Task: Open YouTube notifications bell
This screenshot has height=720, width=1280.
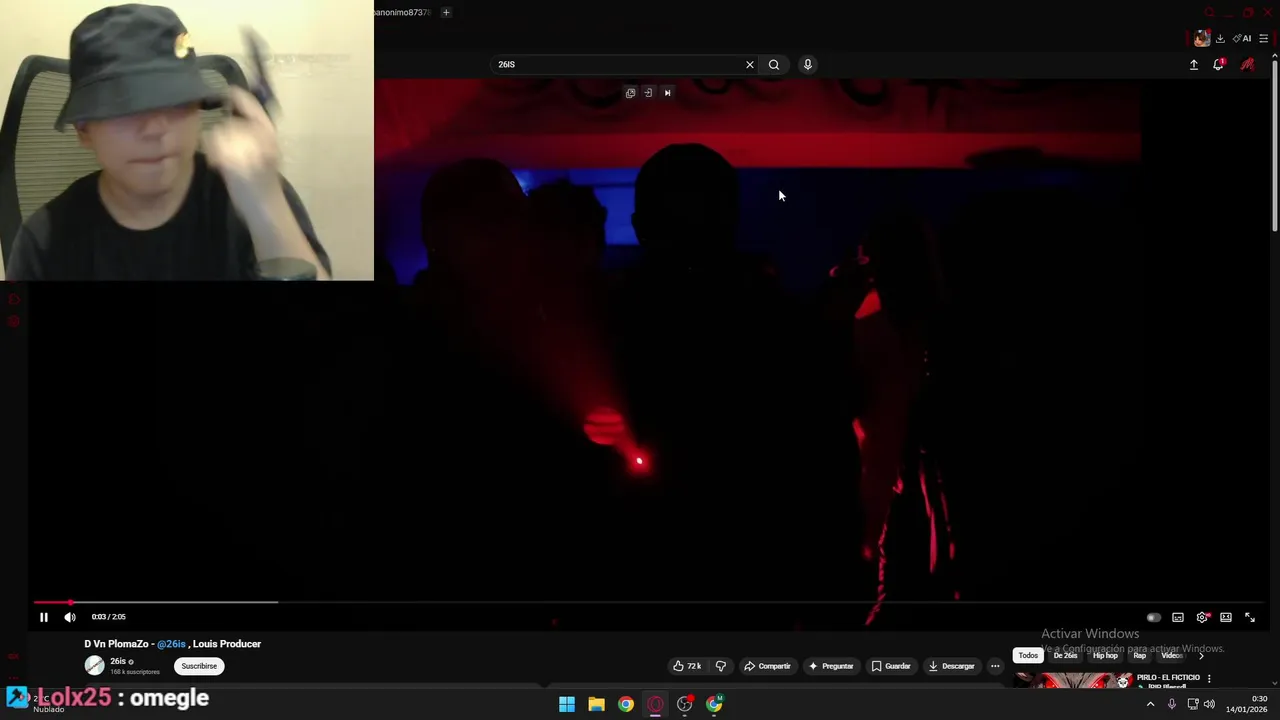Action: coord(1219,64)
